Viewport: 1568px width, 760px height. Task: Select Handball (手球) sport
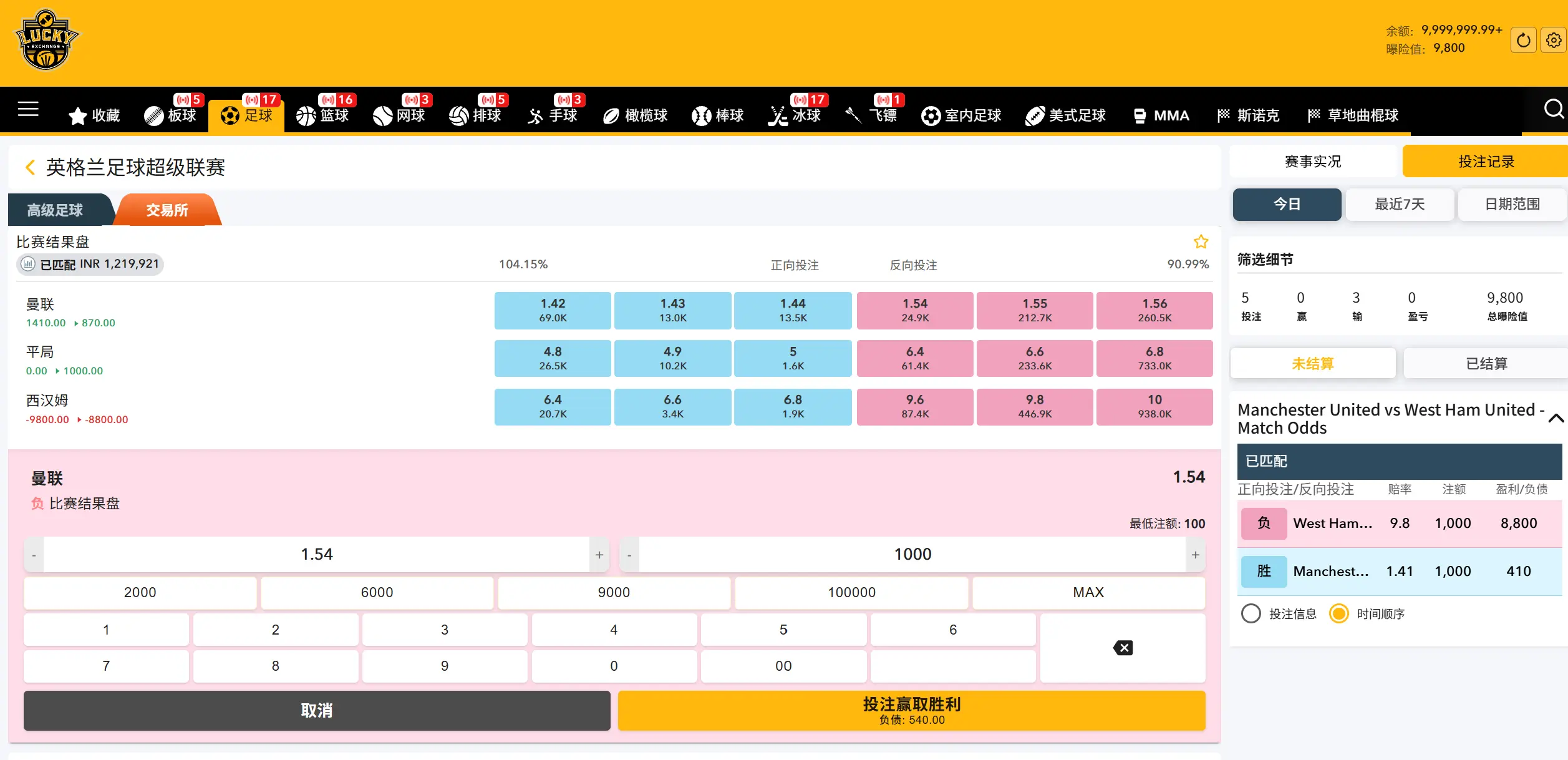(552, 115)
